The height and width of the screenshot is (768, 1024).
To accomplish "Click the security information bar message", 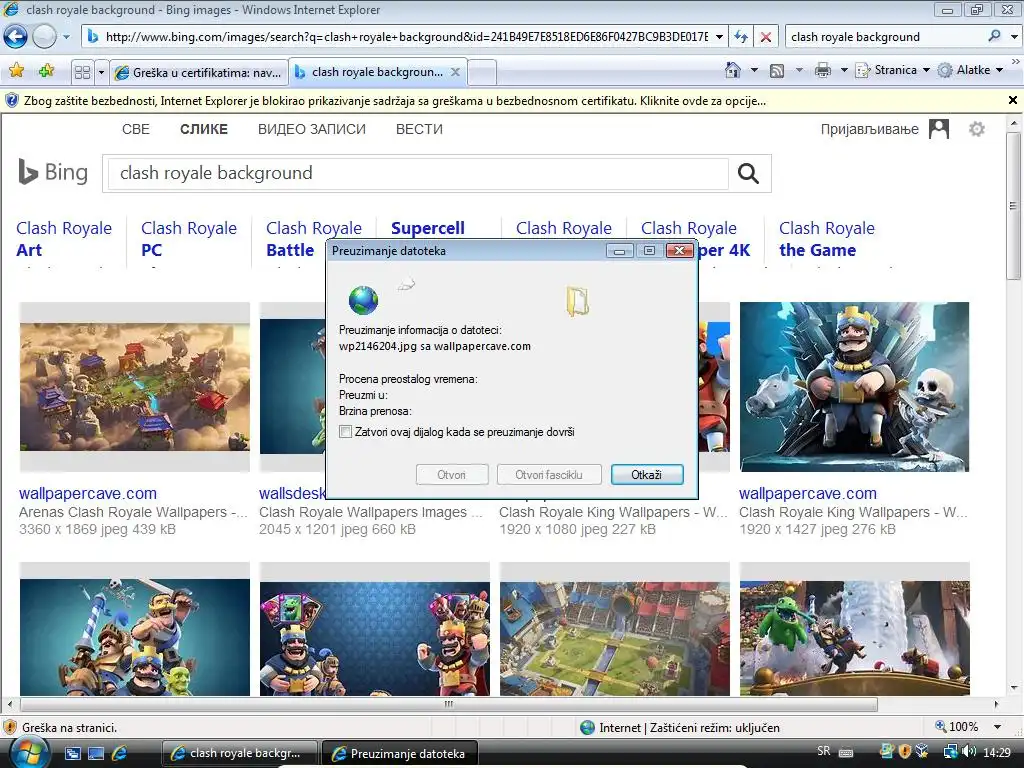I will click(x=394, y=101).
